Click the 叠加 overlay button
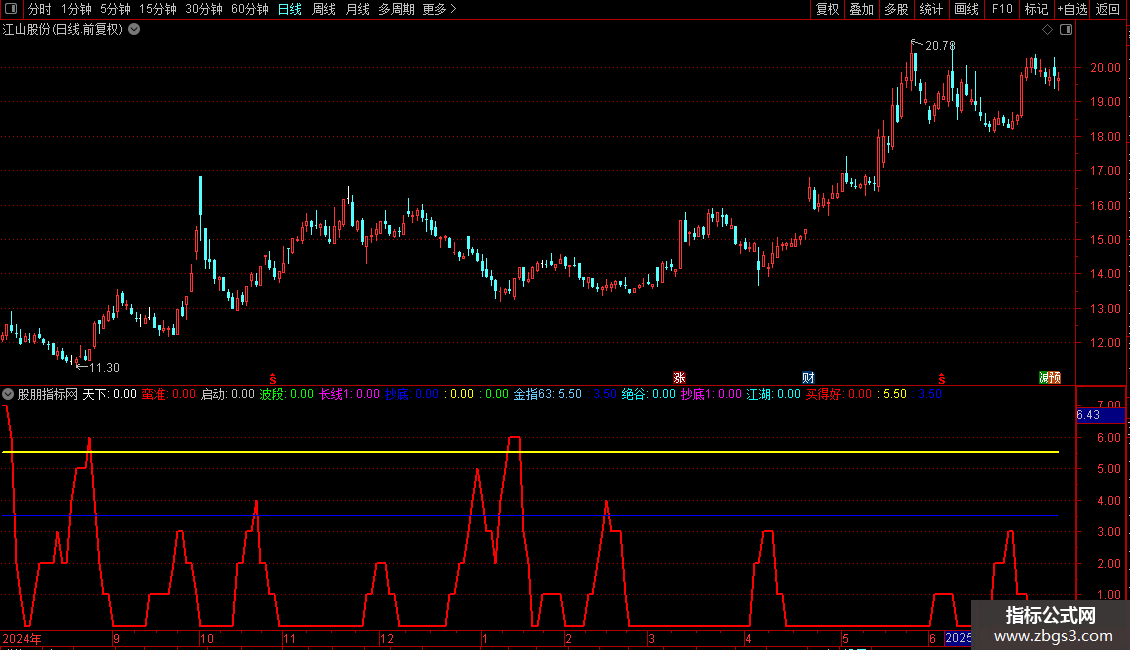This screenshot has height=650, width=1130. tap(862, 9)
